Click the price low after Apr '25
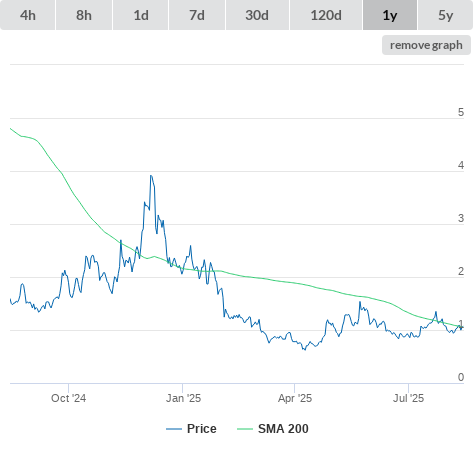The height and width of the screenshot is (455, 474). click(x=304, y=349)
